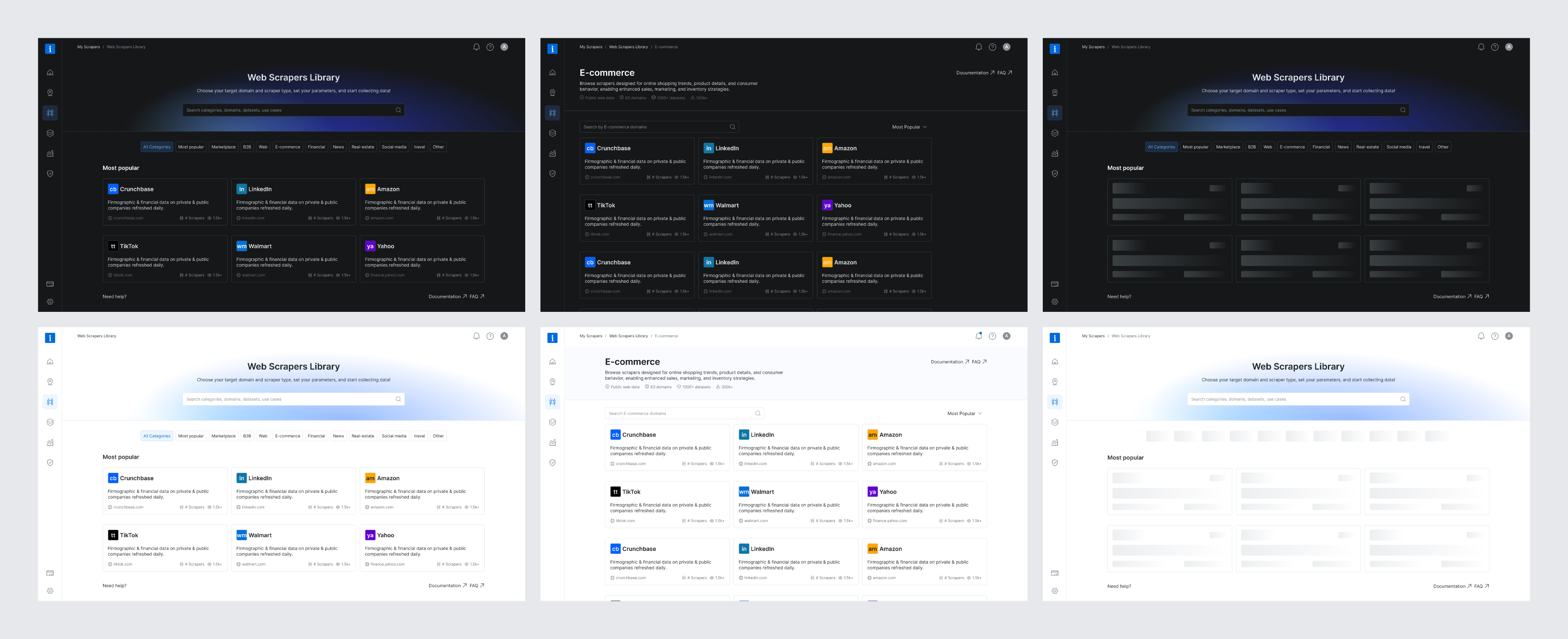Click home icon in light E-commerce page sidebar

[552, 362]
